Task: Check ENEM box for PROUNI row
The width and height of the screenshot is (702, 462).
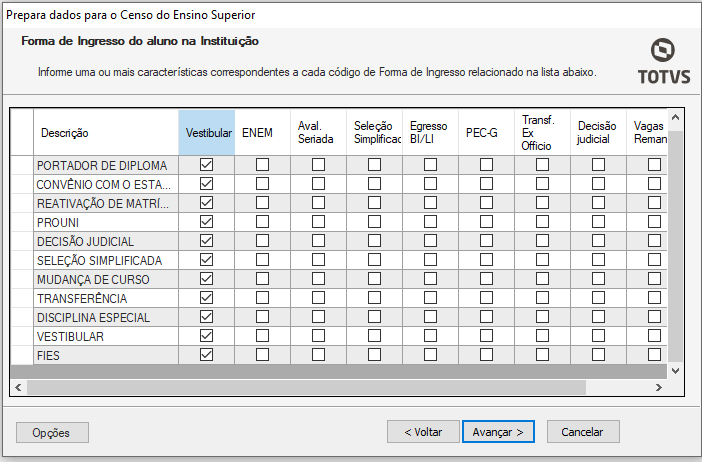Action: click(262, 222)
